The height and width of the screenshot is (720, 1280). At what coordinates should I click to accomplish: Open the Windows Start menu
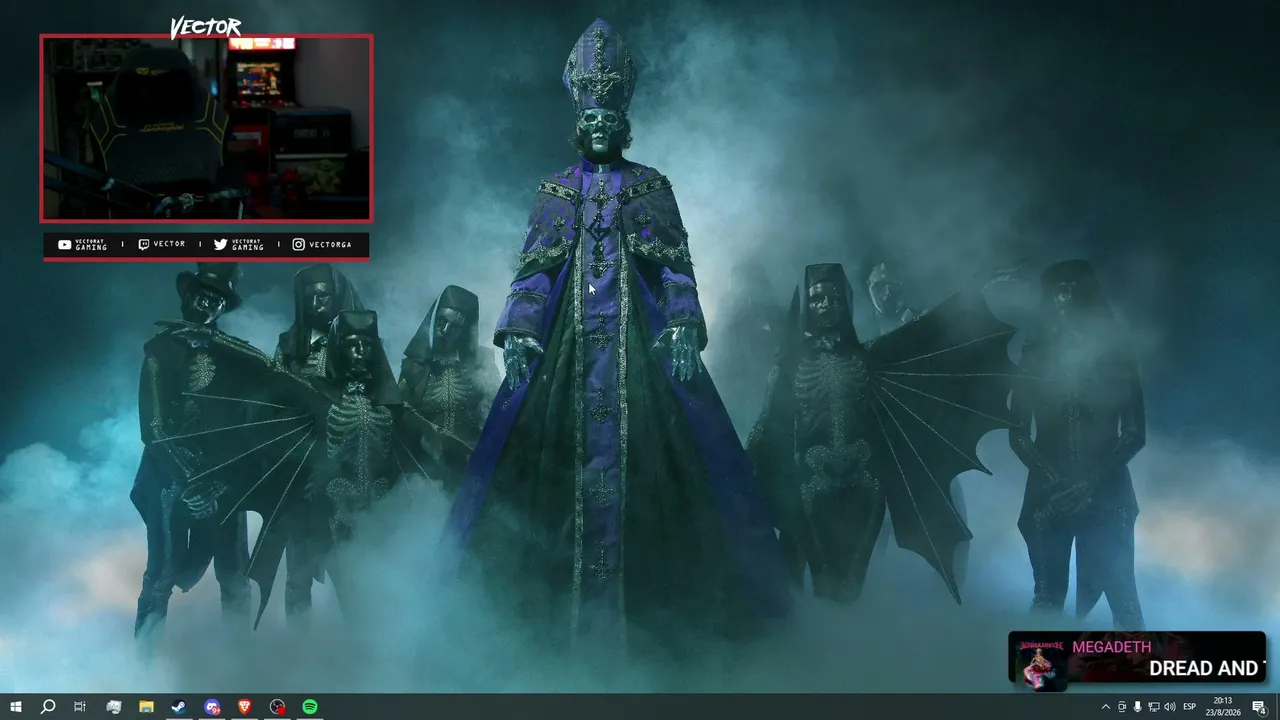point(16,707)
